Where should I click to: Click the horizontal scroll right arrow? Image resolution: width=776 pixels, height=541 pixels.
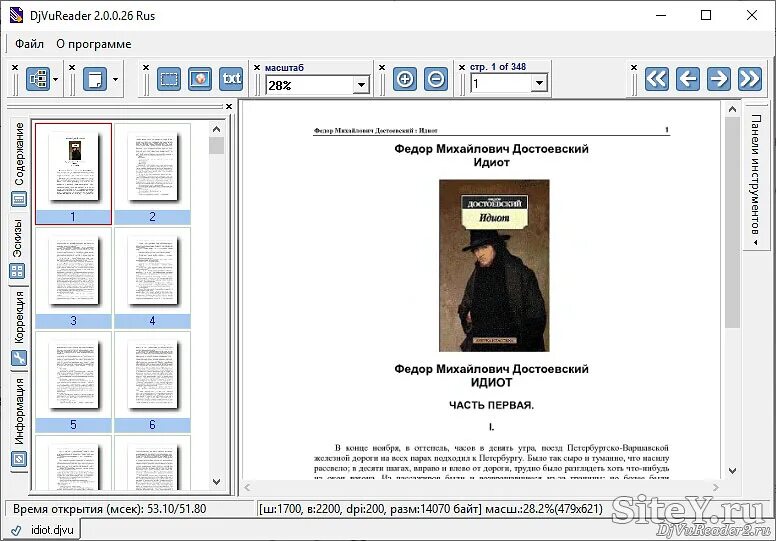[x=715, y=488]
